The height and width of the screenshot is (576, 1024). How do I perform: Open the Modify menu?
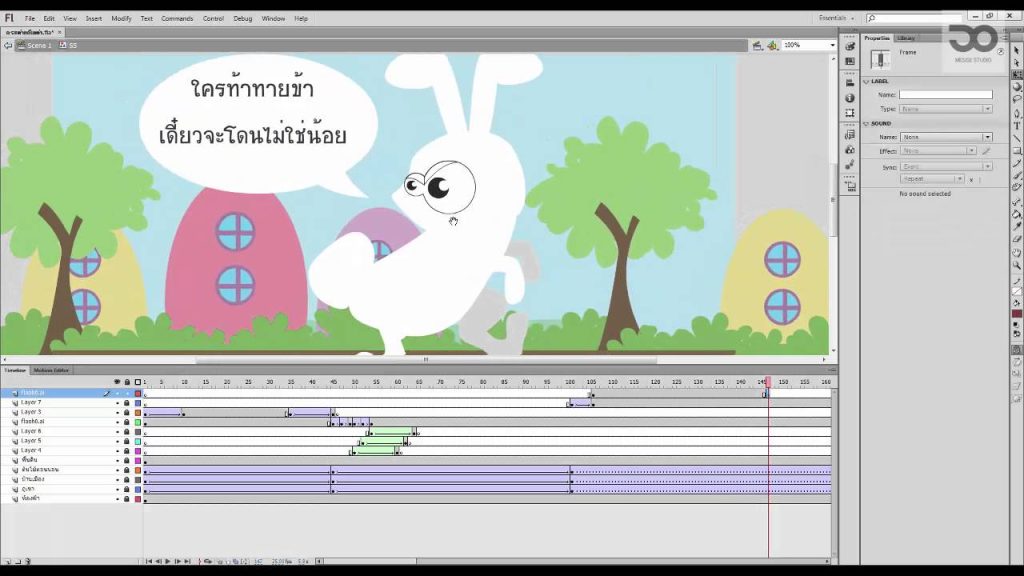121,19
